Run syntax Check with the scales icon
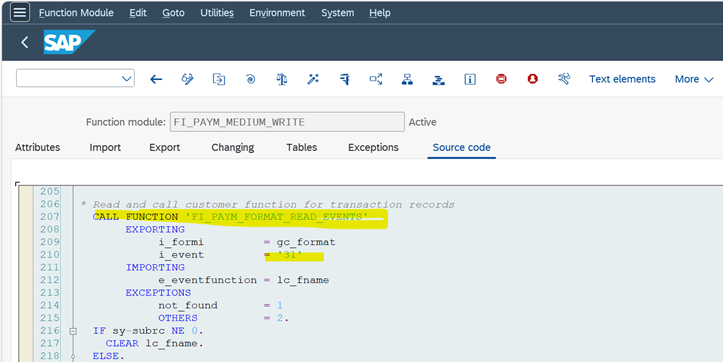 pyautogui.click(x=282, y=79)
